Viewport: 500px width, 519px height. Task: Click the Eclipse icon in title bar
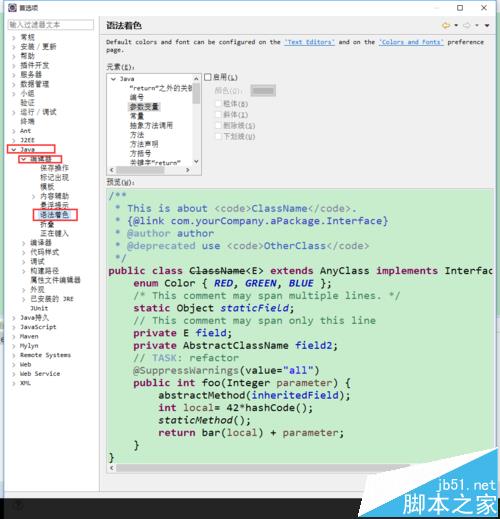(12, 8)
